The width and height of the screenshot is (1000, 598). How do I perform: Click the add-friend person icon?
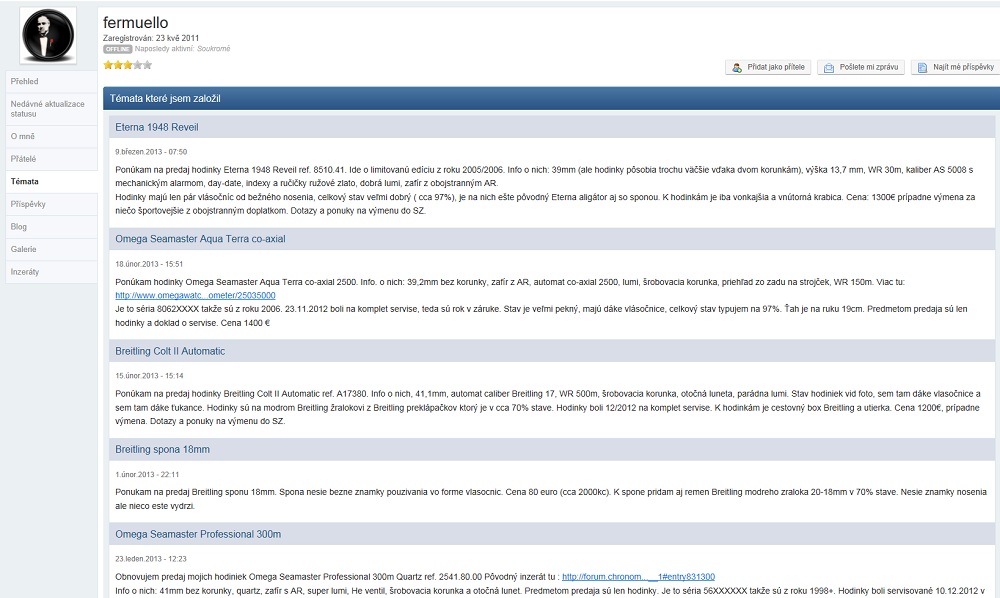[737, 68]
